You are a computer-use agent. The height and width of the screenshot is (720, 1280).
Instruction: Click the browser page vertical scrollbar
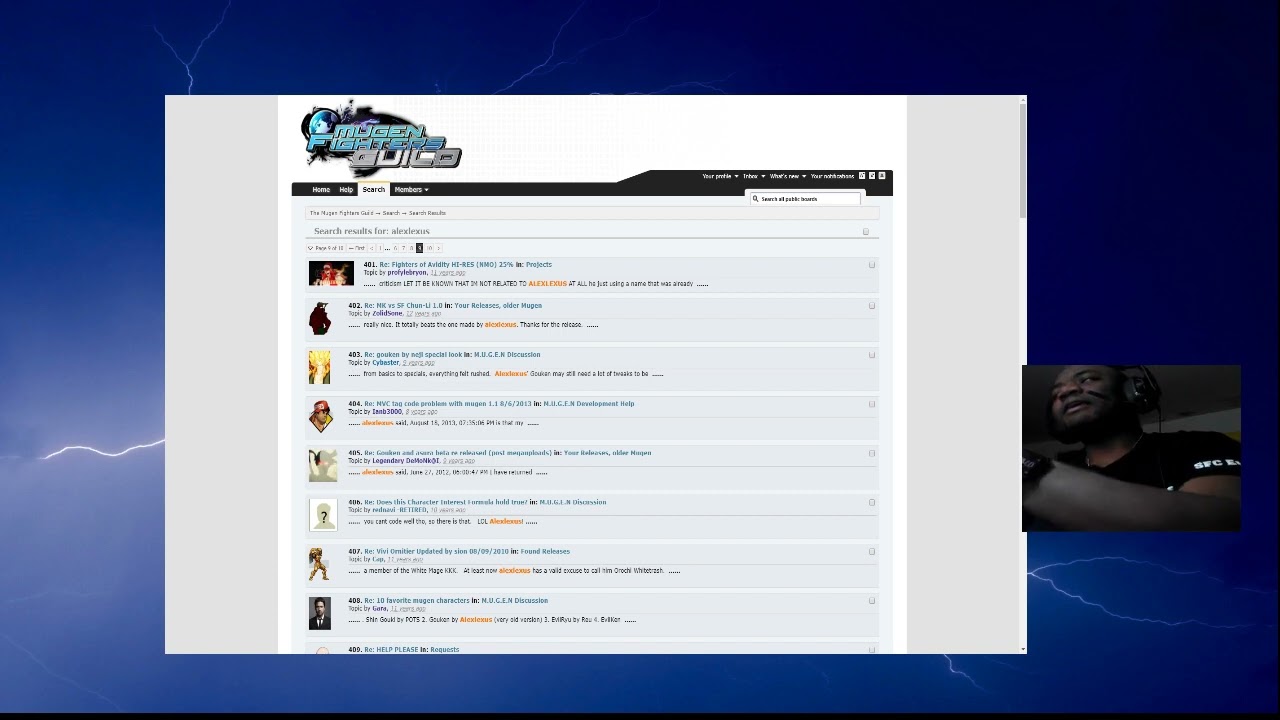(1022, 375)
